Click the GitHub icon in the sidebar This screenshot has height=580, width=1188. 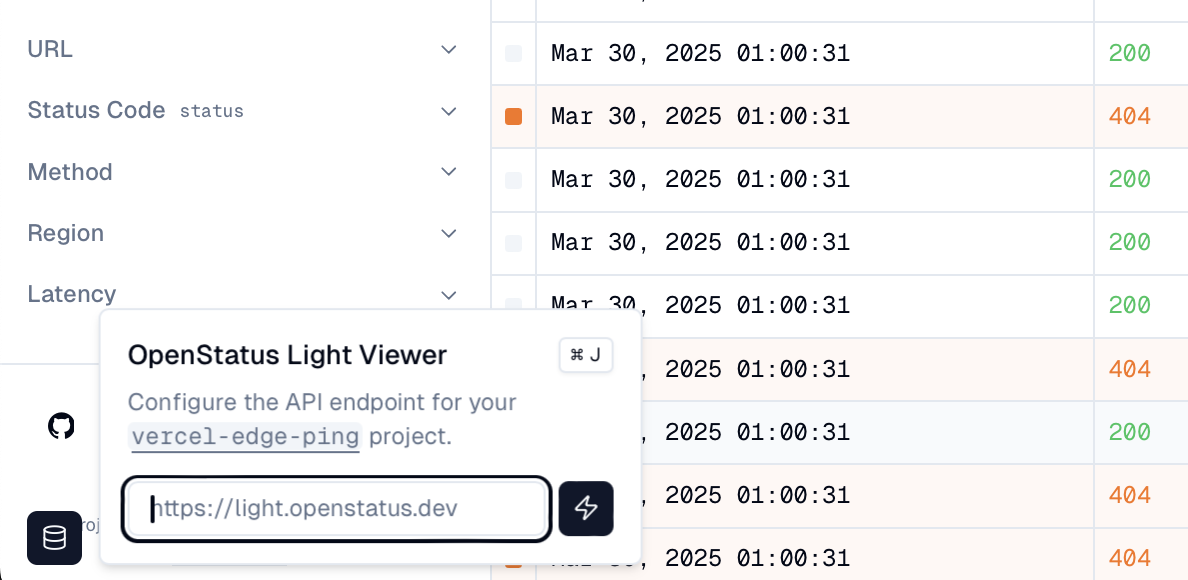click(61, 425)
